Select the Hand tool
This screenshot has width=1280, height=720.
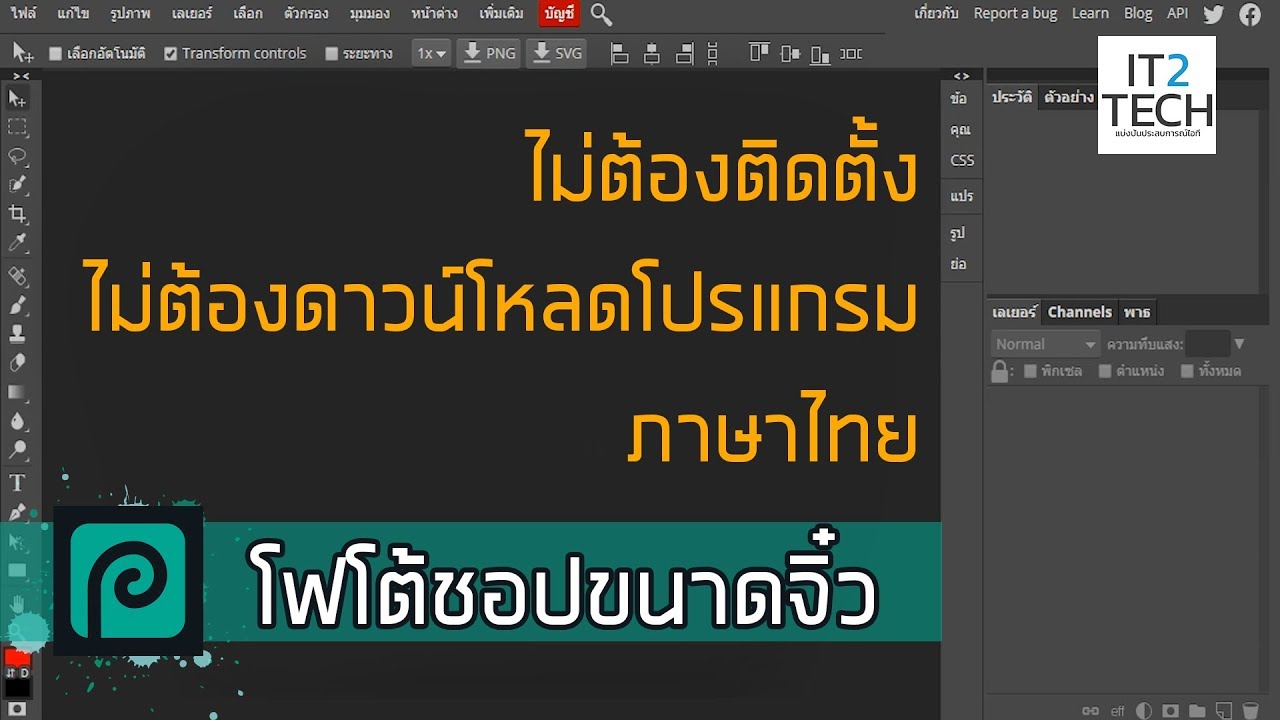[17, 603]
